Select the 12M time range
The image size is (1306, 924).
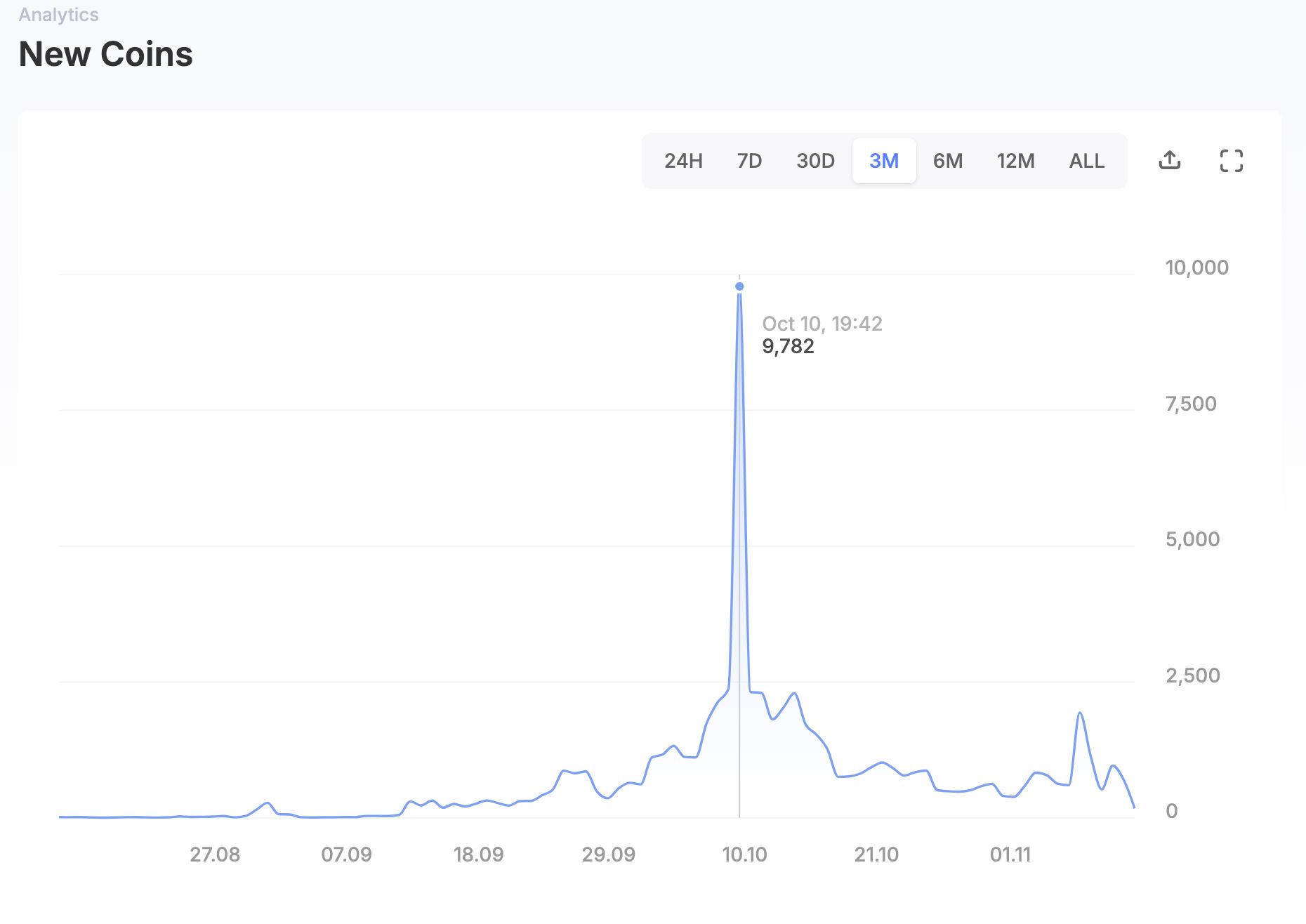[1015, 161]
